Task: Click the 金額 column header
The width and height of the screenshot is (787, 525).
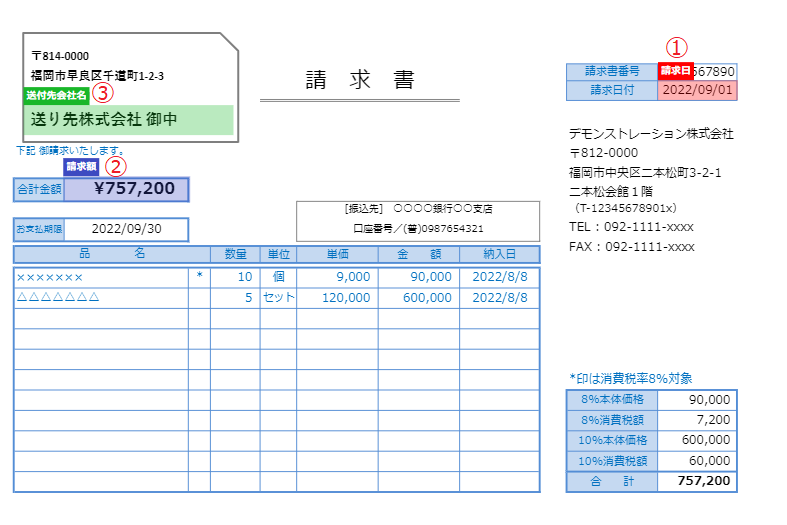Action: 419,254
